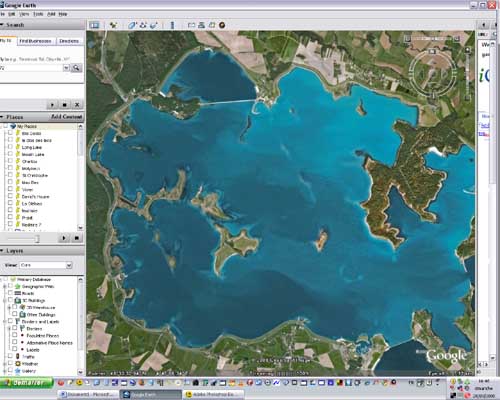Switch to the Find Businesses tab

coord(35,41)
